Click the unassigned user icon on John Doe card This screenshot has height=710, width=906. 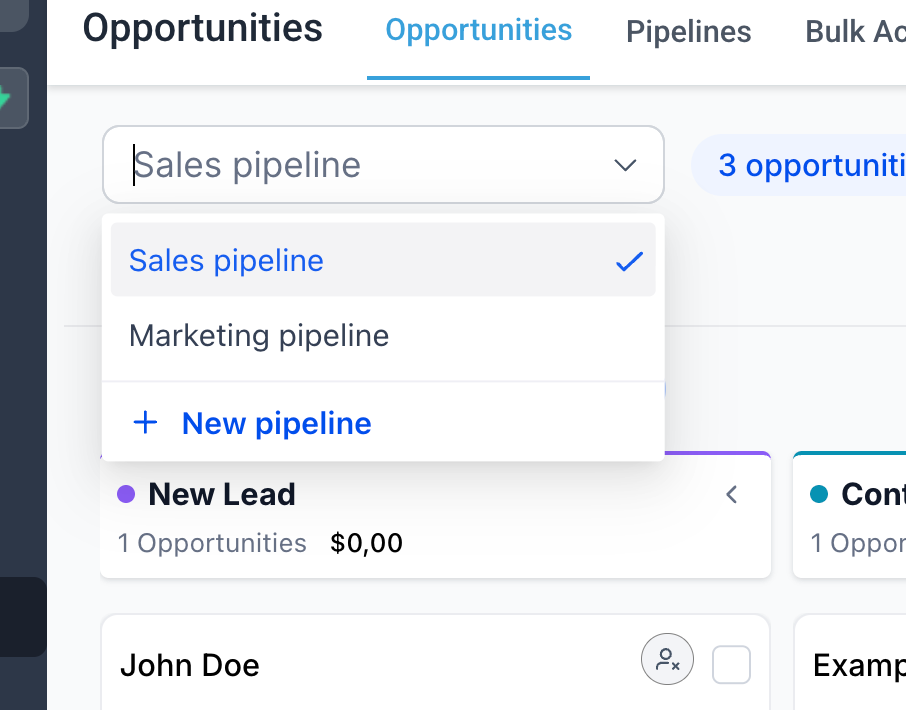(x=667, y=659)
